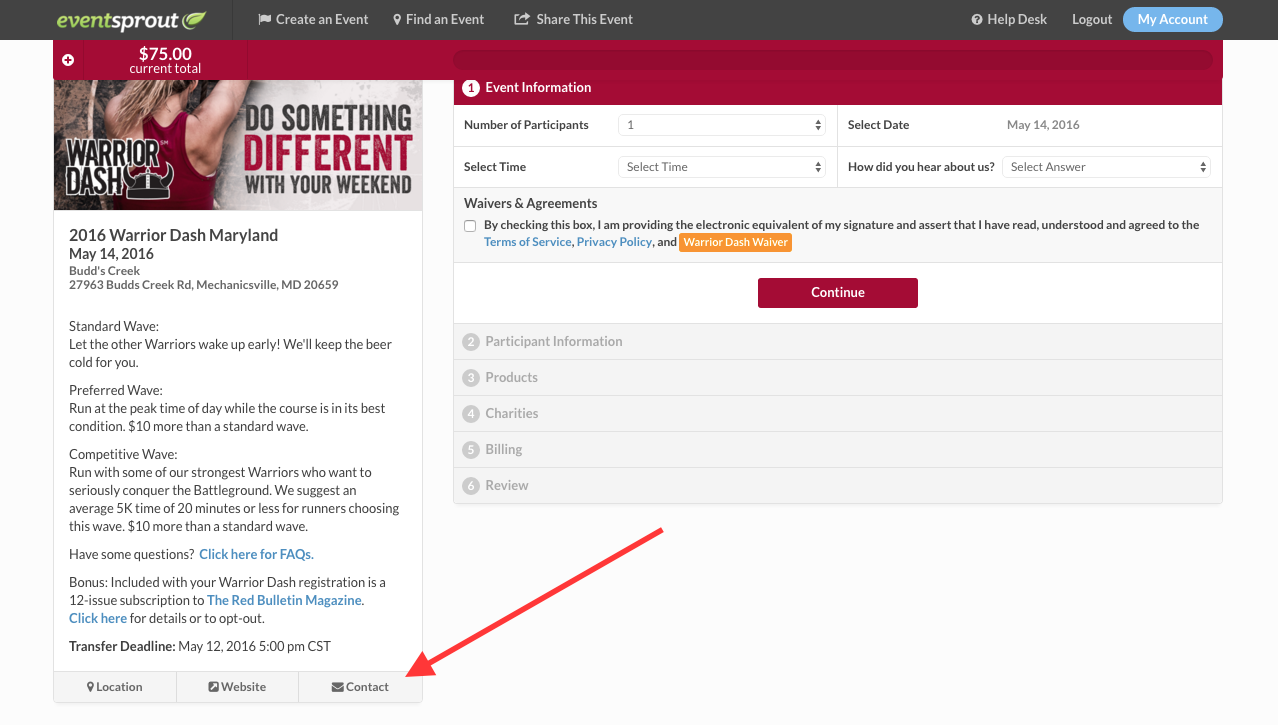This screenshot has height=725, width=1278.
Task: Follow the Click here opt-out details link
Action: point(98,618)
